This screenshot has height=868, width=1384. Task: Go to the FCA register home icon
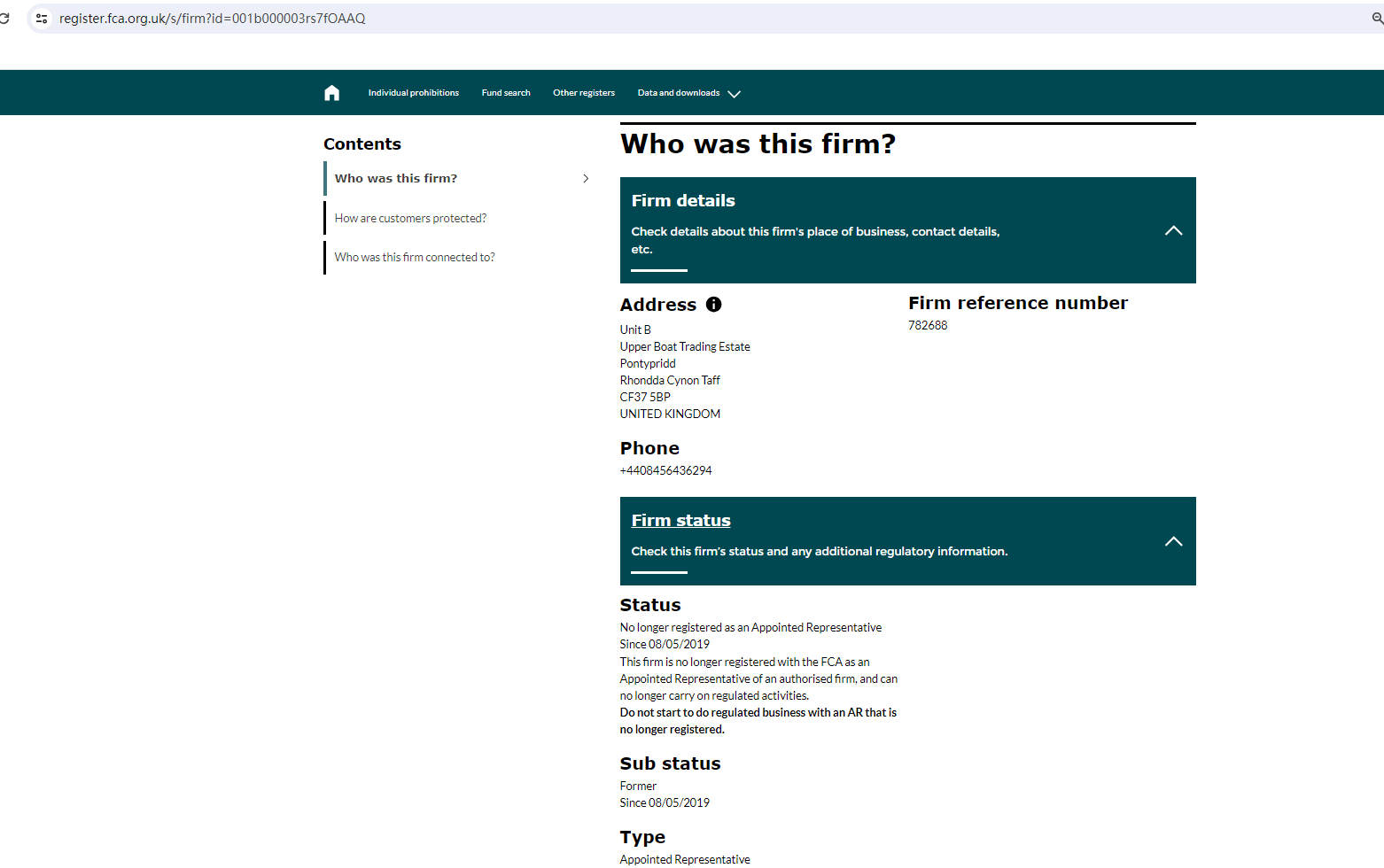(x=331, y=93)
